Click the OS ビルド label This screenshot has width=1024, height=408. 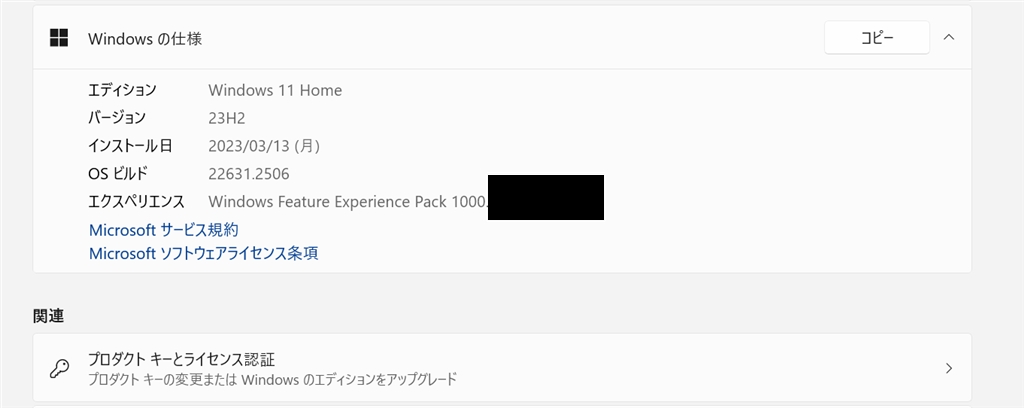(118, 174)
